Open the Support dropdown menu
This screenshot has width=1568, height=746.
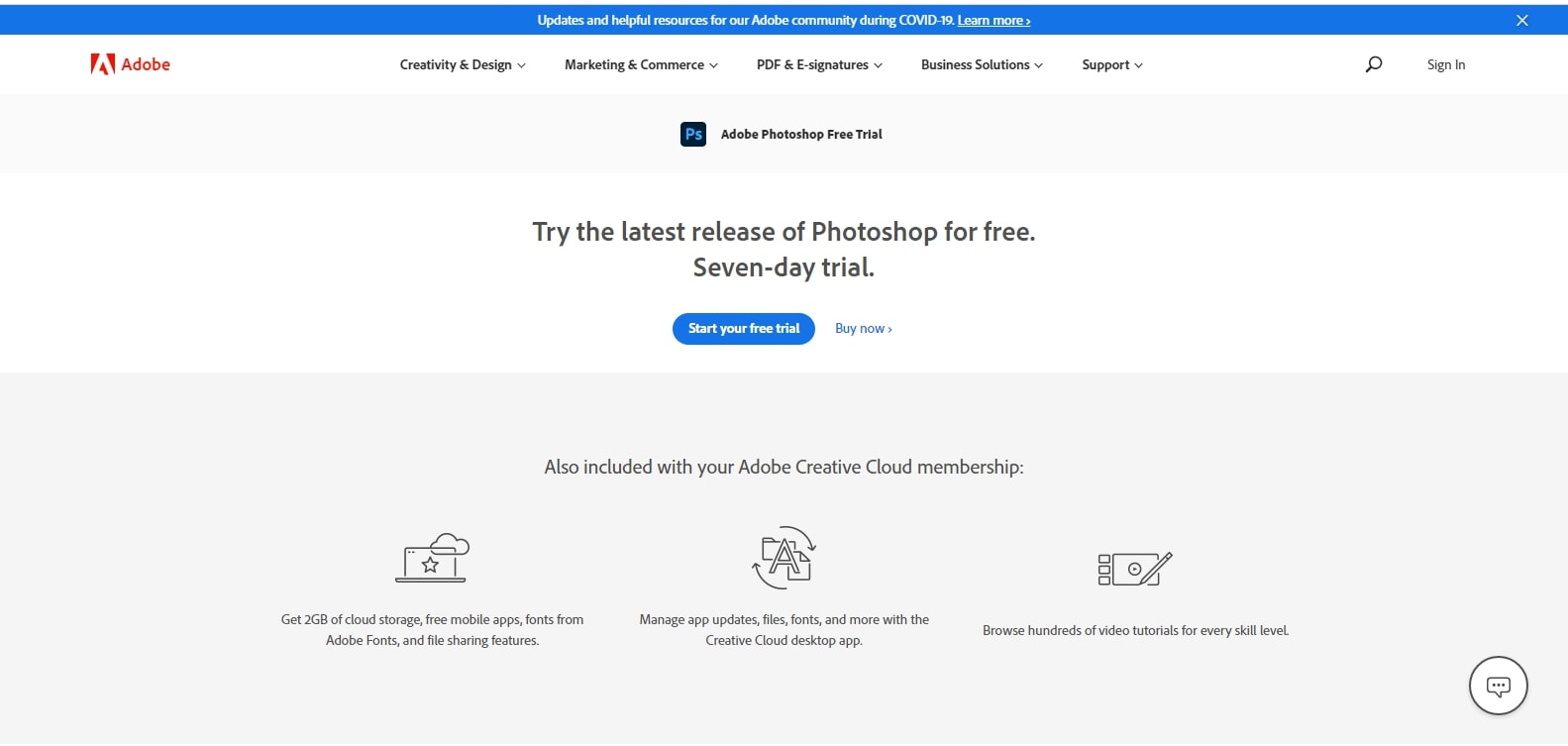click(1112, 64)
